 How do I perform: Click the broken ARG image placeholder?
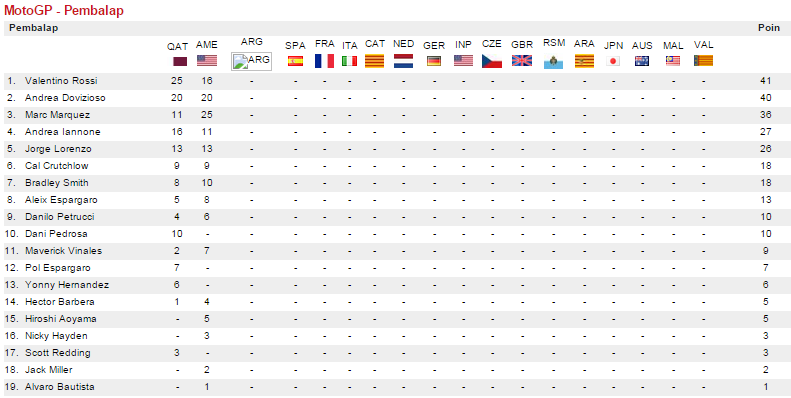point(251,61)
